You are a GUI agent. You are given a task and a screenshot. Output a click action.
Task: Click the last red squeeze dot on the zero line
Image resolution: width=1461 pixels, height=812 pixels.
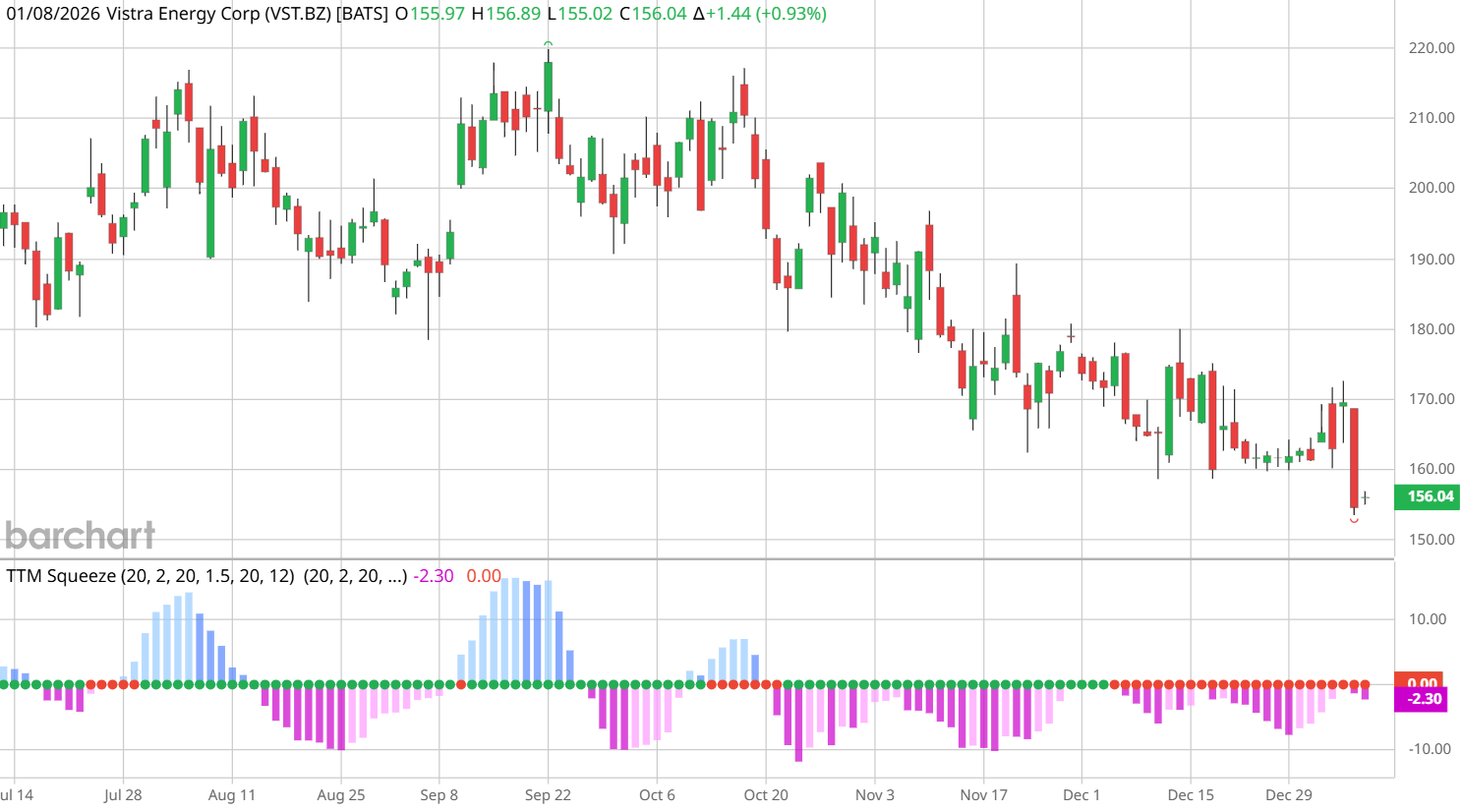pos(1365,684)
